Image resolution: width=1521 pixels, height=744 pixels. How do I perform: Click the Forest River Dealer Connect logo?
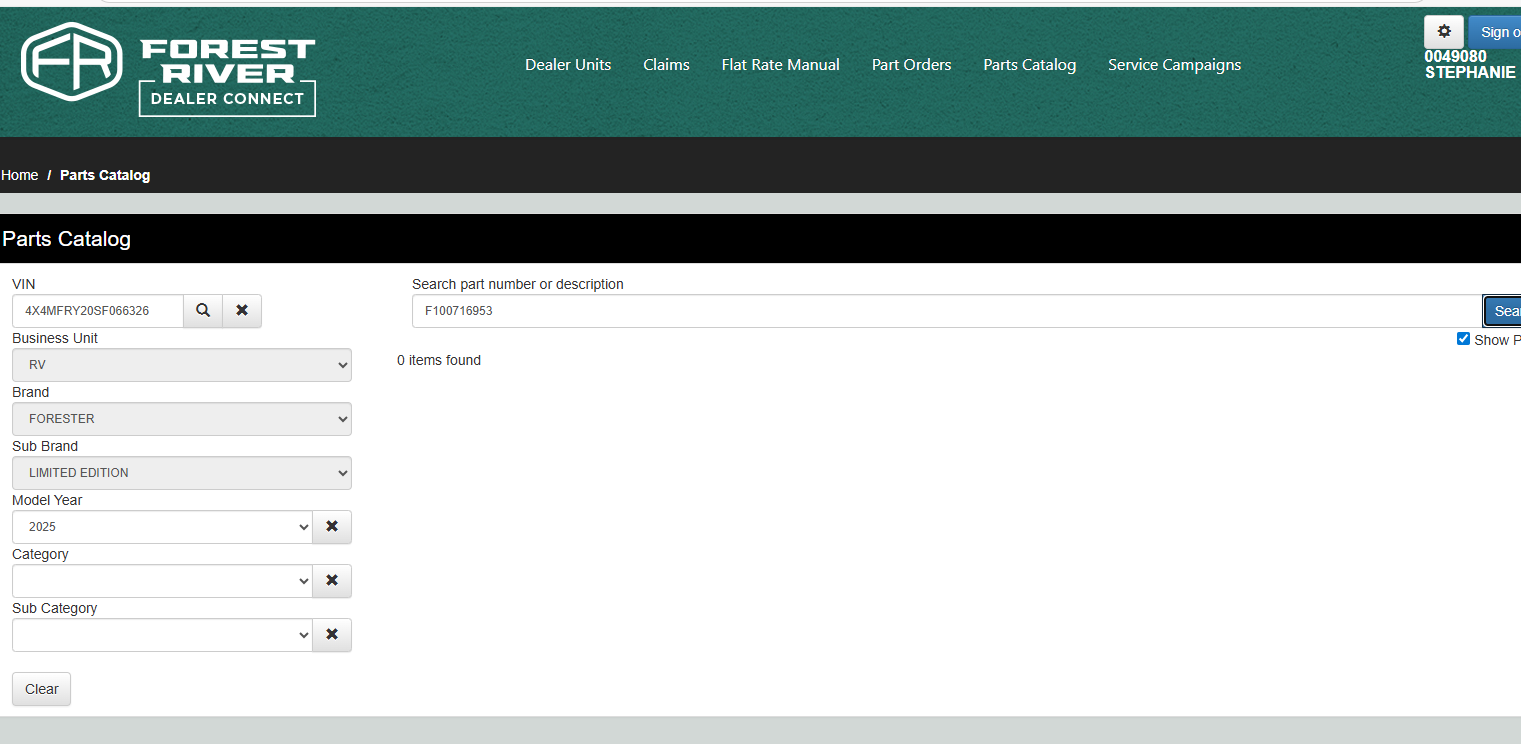(x=168, y=69)
